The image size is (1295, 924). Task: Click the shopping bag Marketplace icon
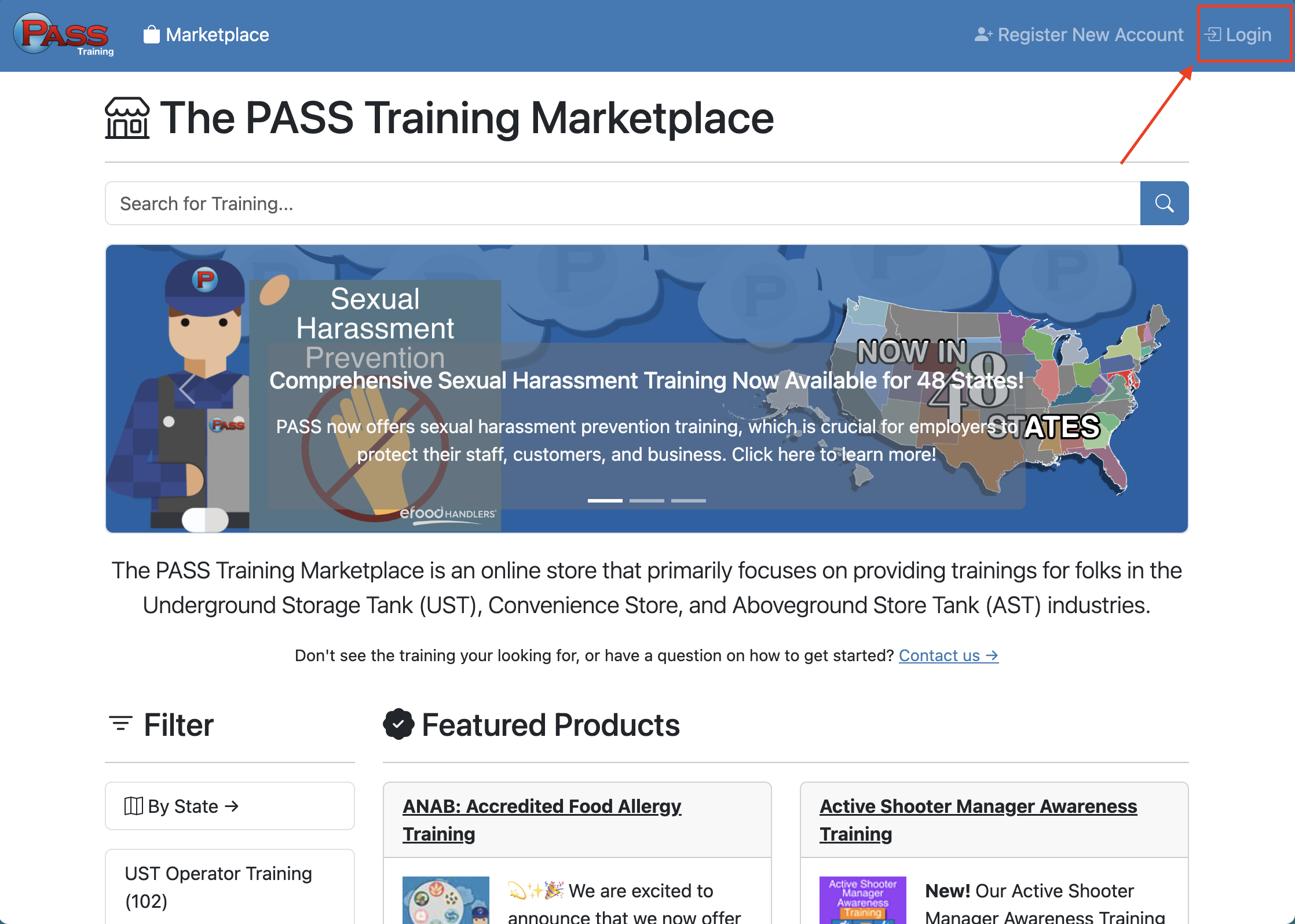(152, 35)
